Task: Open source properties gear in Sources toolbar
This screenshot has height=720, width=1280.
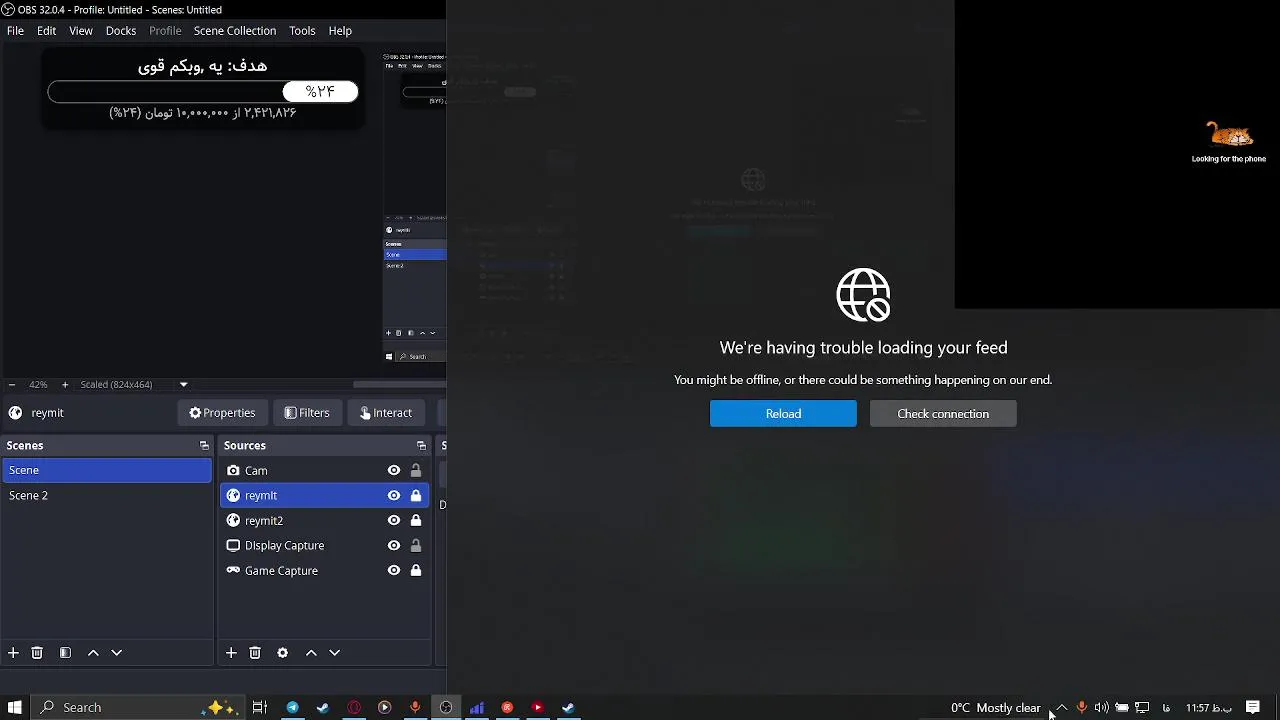Action: pyautogui.click(x=283, y=653)
